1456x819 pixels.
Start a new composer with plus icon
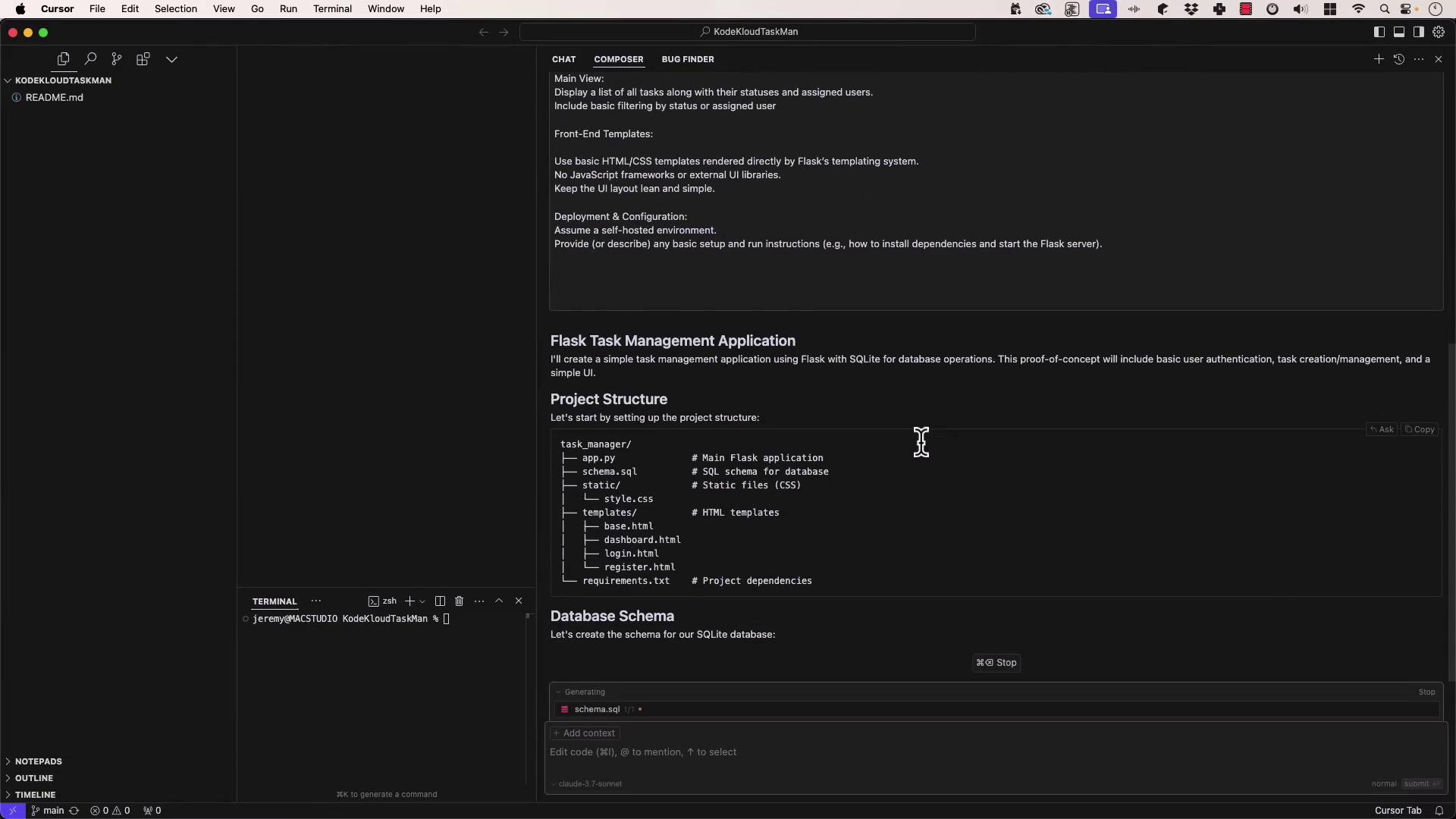click(1379, 59)
